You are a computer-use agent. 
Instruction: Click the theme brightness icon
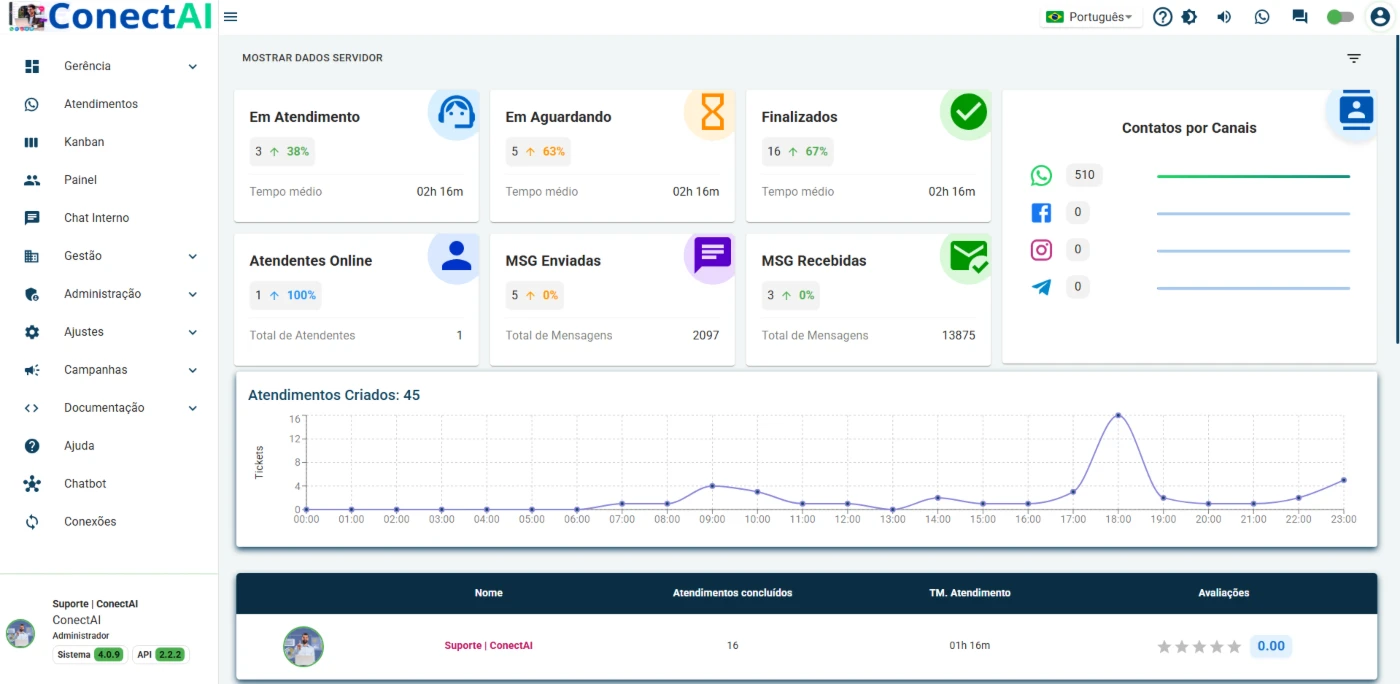point(1189,17)
